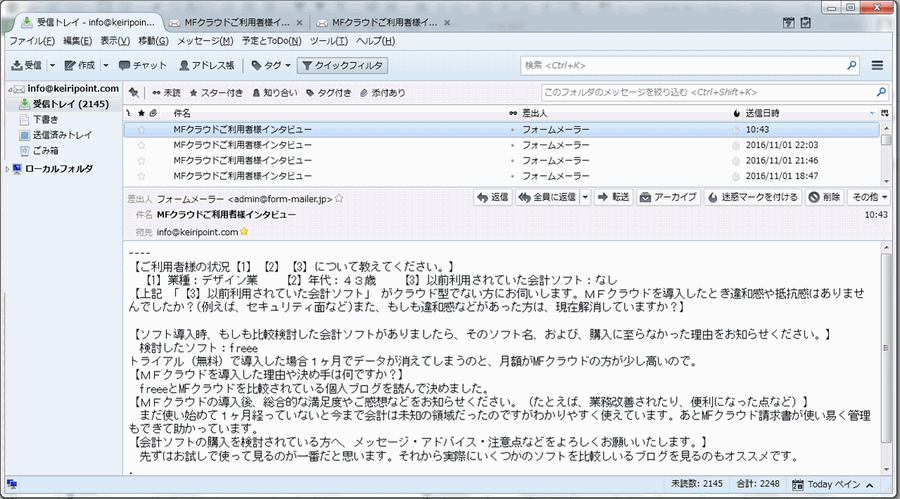The width and height of the screenshot is (900, 499).
Task: Toggle read dot on 22:03 message
Action: click(513, 145)
